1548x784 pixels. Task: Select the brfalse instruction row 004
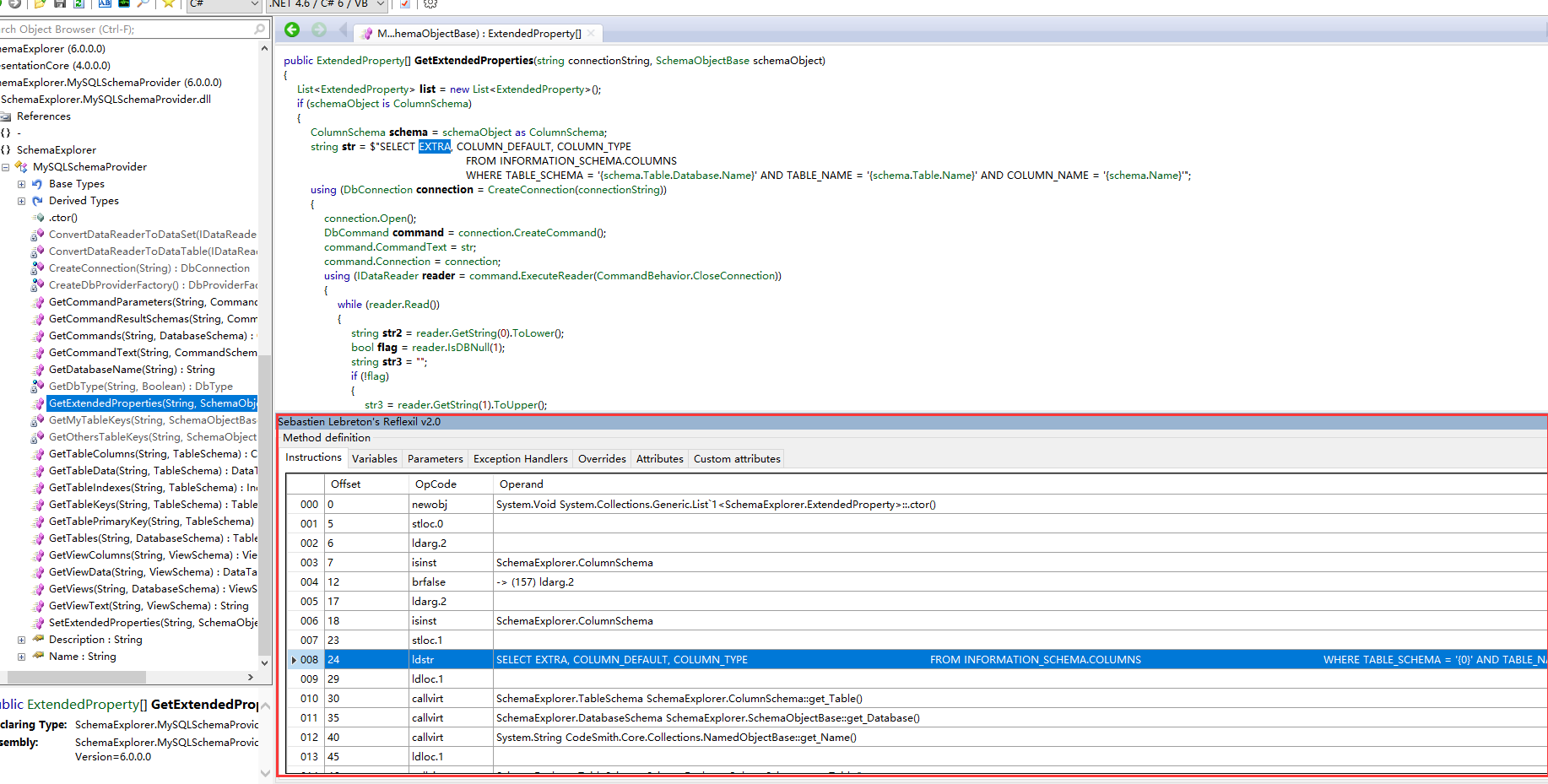[x=917, y=582]
